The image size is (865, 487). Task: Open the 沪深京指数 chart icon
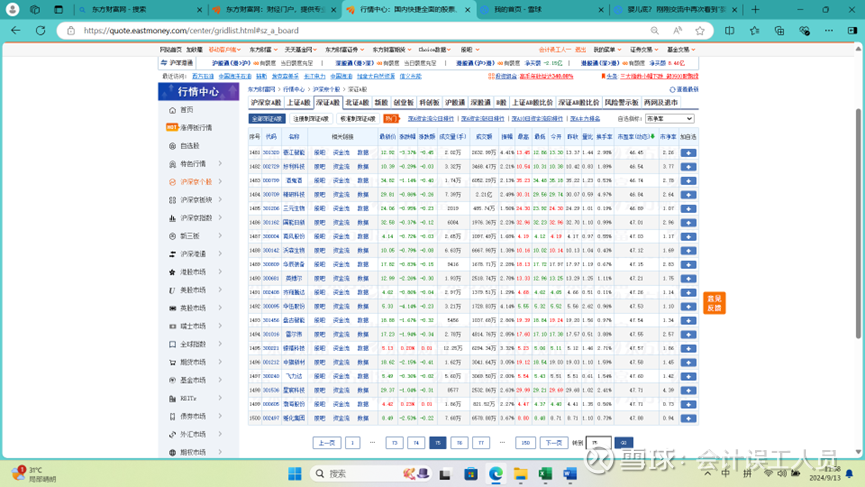coord(172,218)
